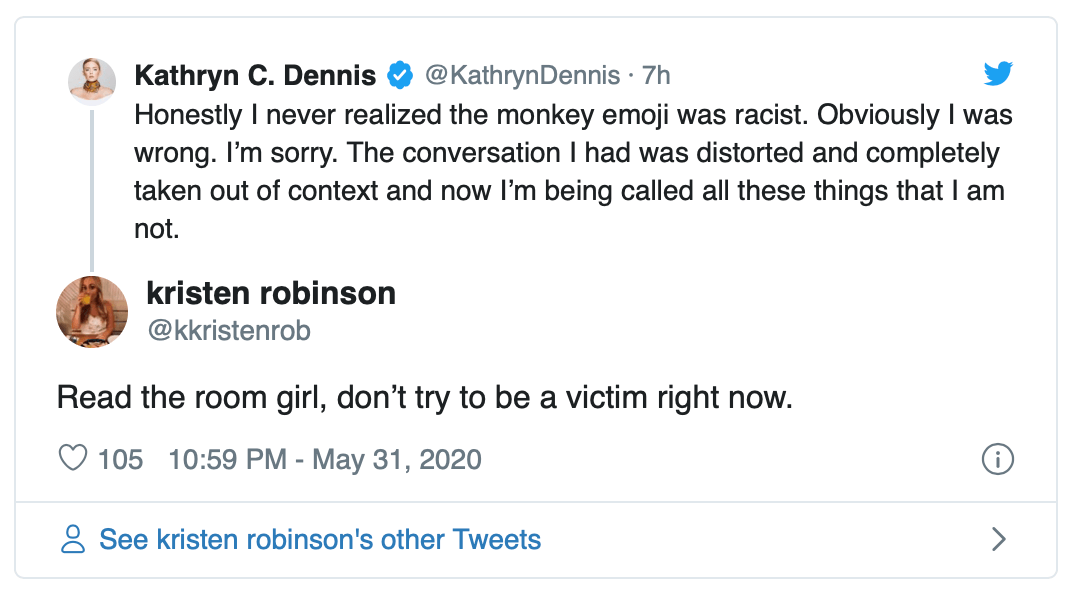
Task: Click the person icon in footer
Action: (73, 540)
